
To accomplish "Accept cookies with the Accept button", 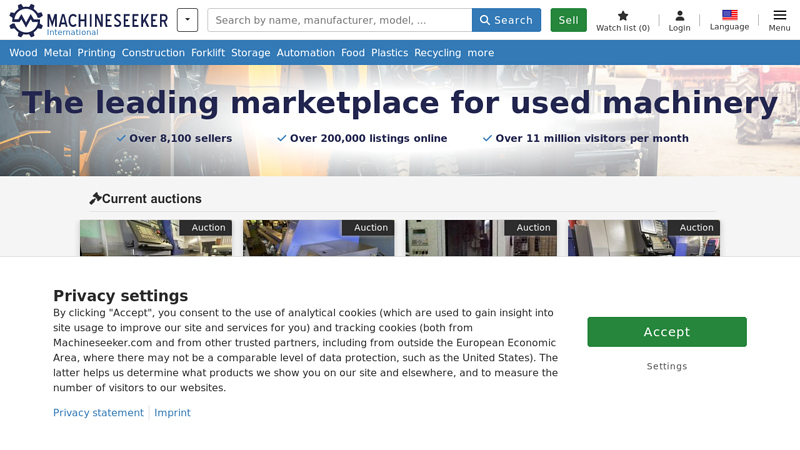I will 667,332.
